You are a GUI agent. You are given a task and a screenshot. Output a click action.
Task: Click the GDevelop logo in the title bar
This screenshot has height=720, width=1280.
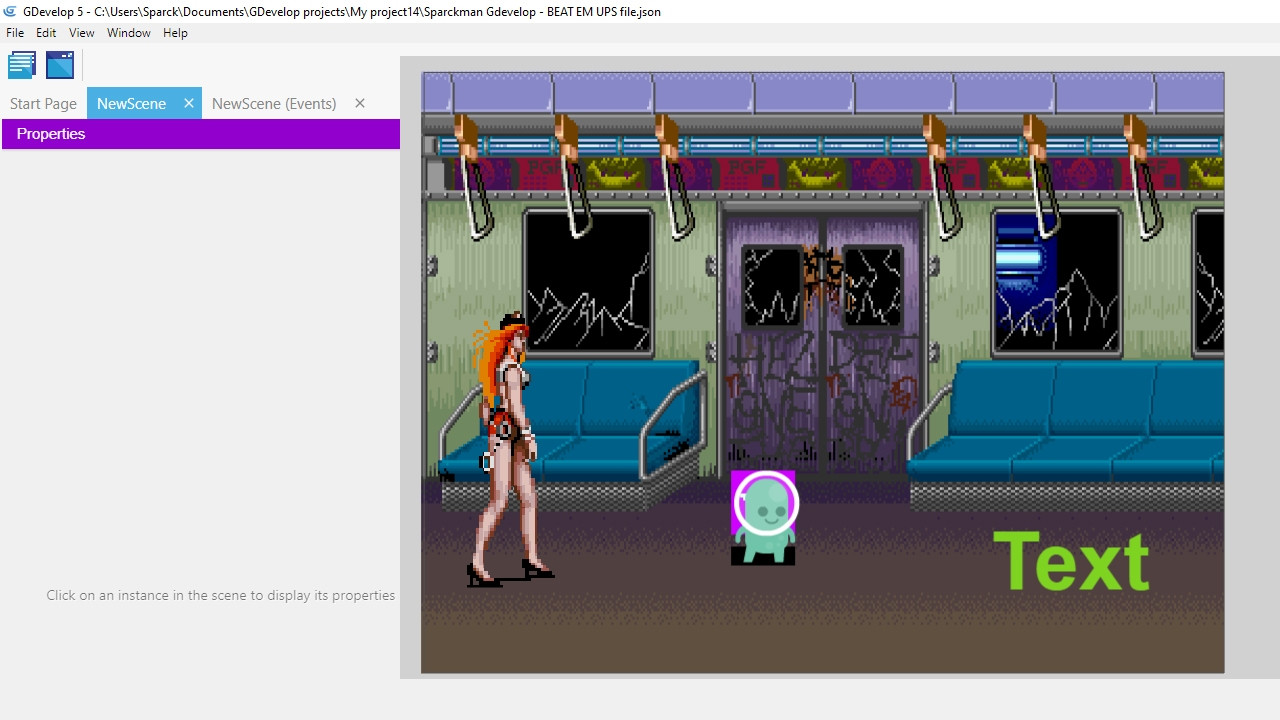(x=10, y=11)
